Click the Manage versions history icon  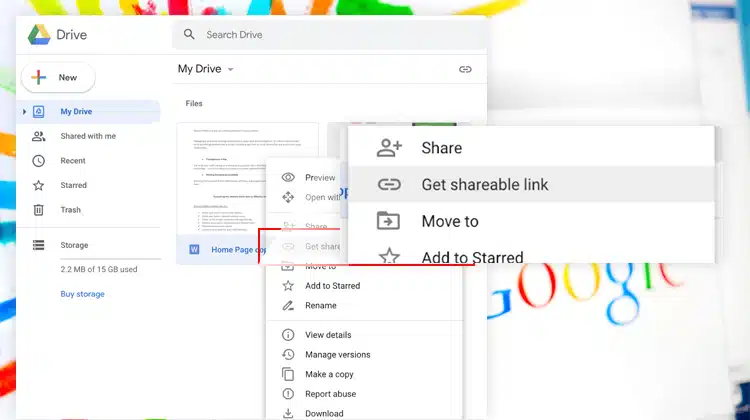pyautogui.click(x=288, y=354)
